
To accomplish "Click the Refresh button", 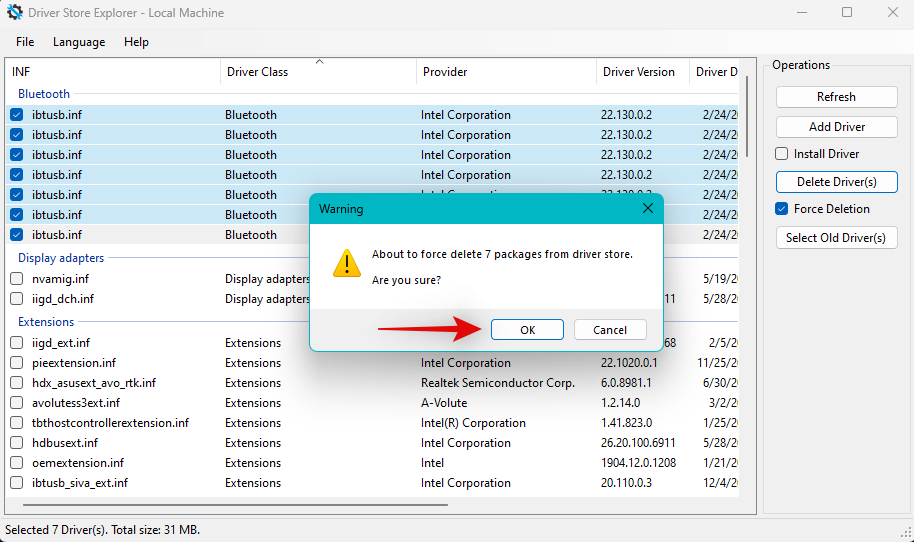I will click(836, 97).
